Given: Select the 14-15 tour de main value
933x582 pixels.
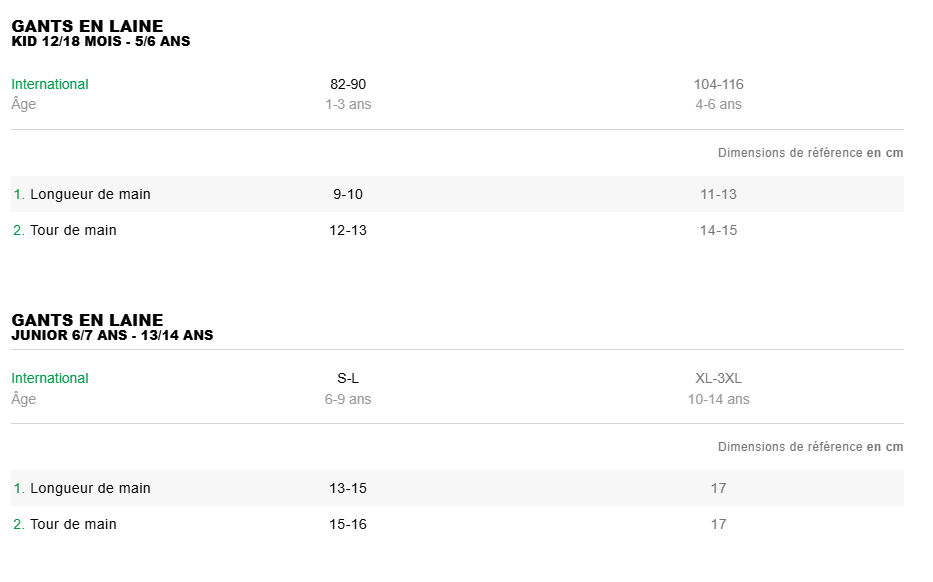Looking at the screenshot, I should 718,230.
